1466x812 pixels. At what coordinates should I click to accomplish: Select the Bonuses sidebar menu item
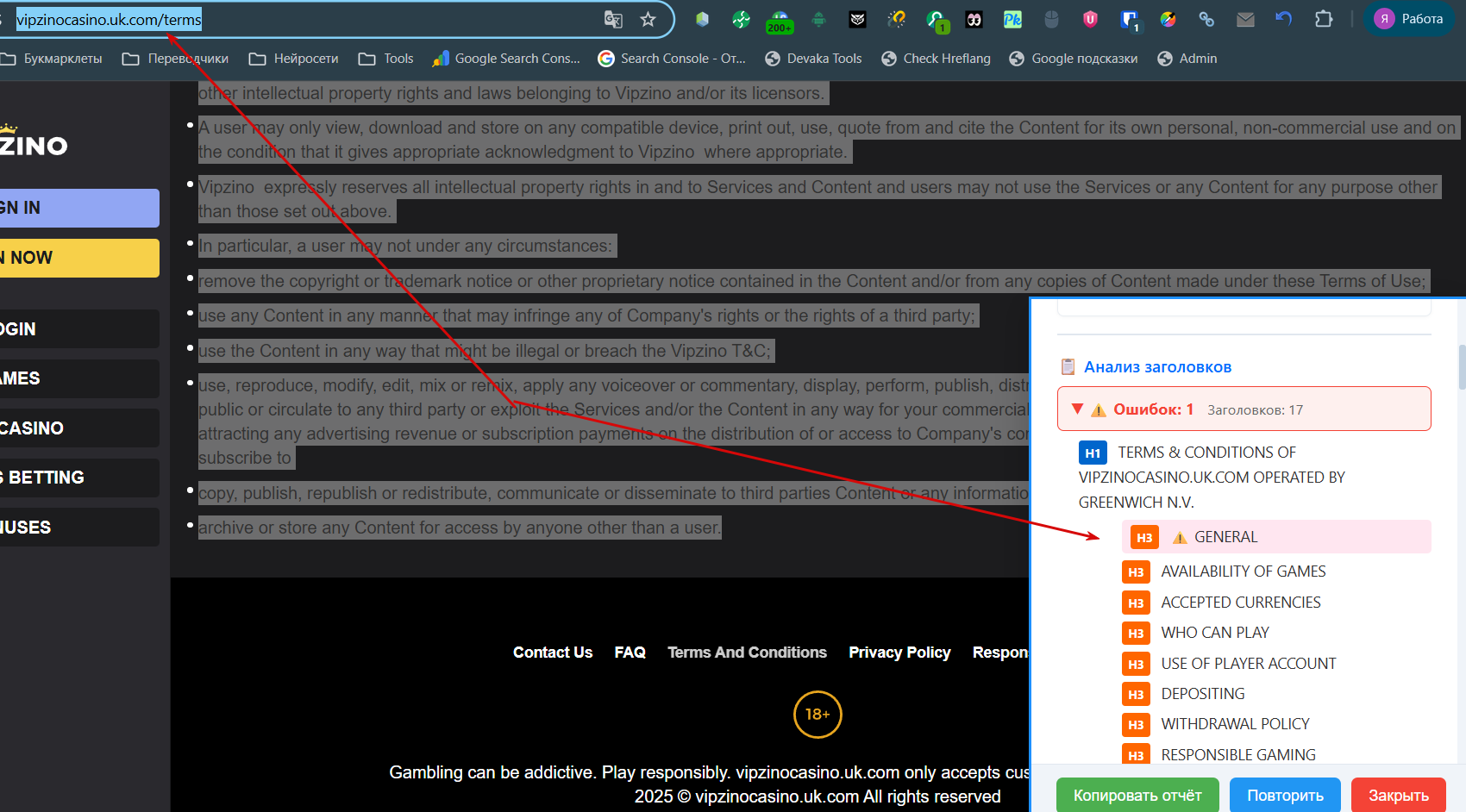click(x=79, y=528)
